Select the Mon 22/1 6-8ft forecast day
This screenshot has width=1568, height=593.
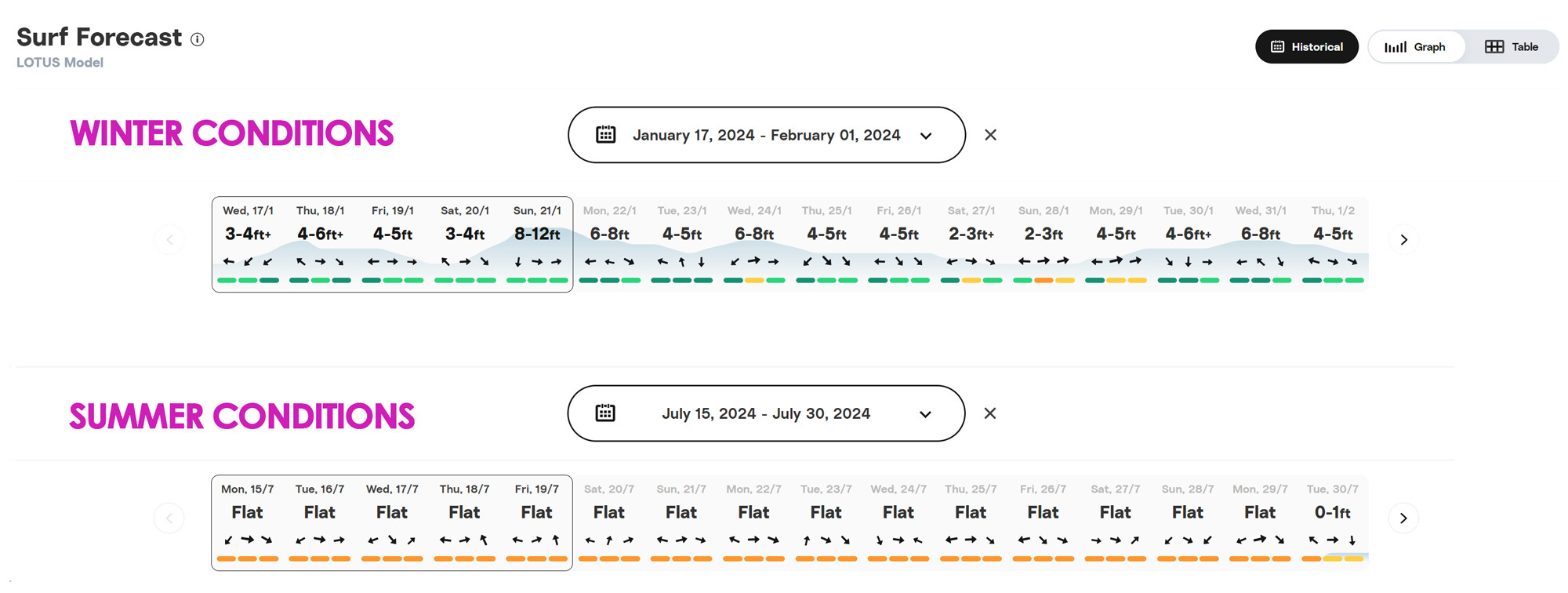(x=609, y=243)
